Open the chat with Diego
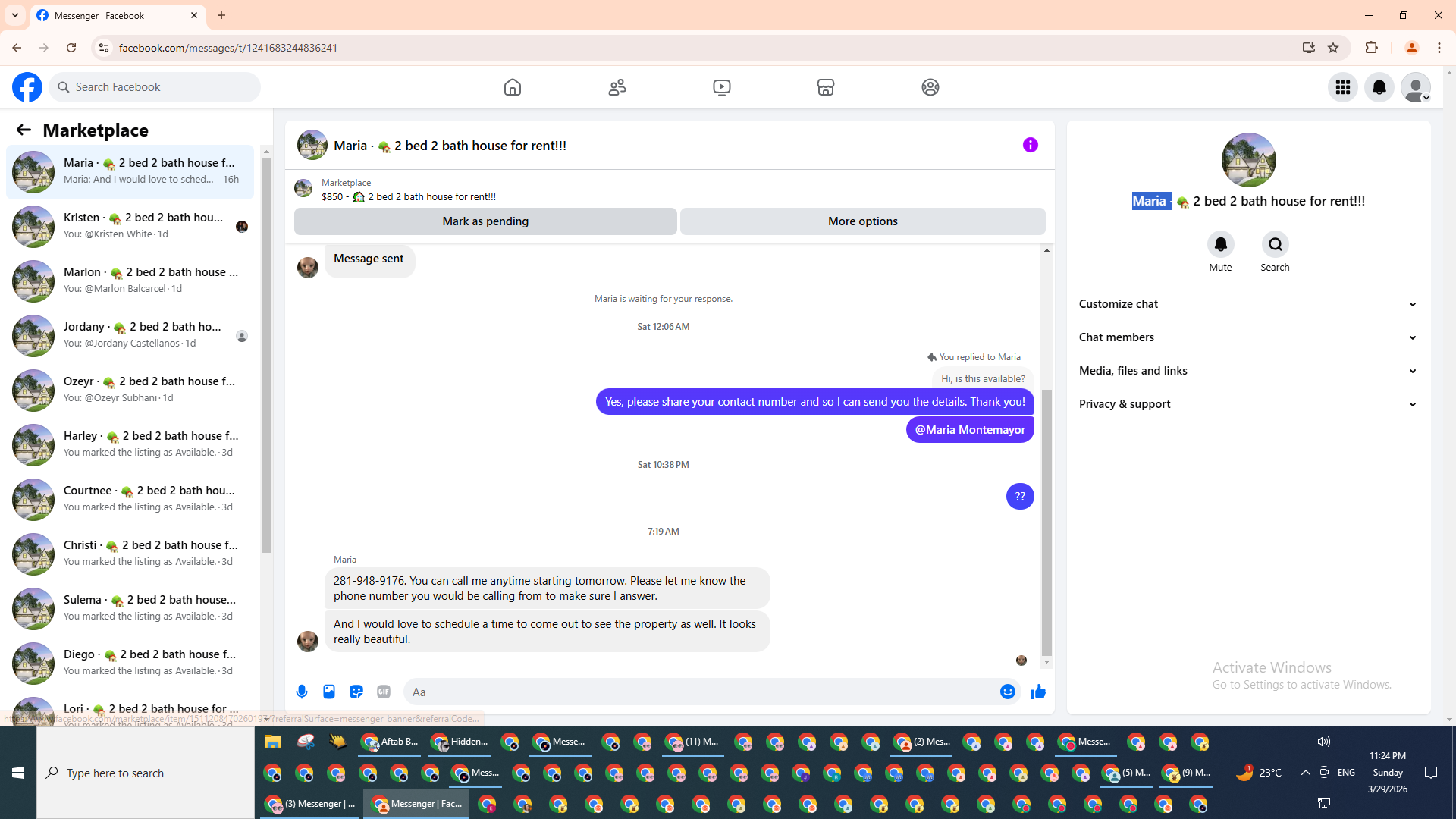 [130, 664]
